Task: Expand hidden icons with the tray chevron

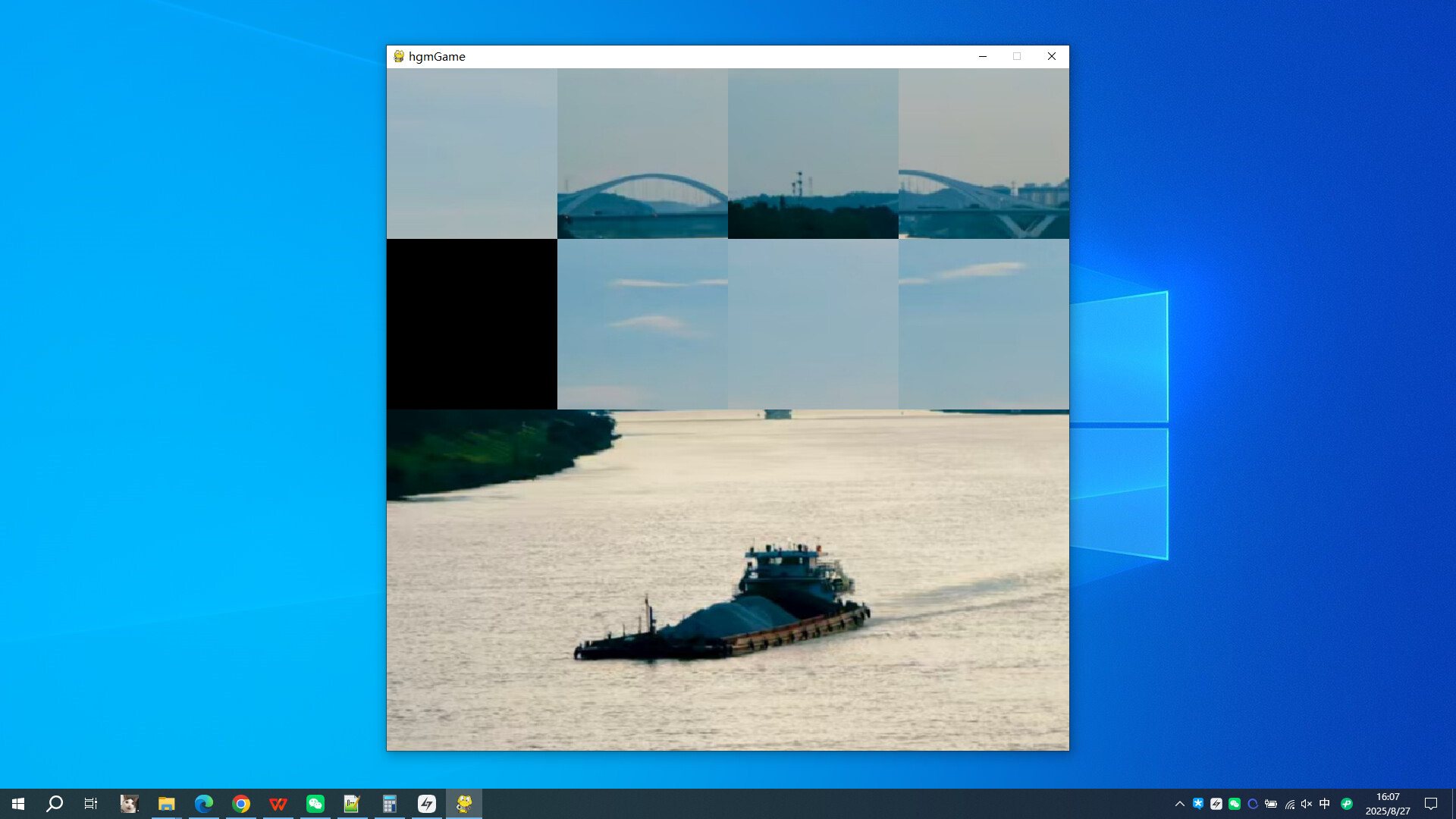Action: pos(1180,804)
